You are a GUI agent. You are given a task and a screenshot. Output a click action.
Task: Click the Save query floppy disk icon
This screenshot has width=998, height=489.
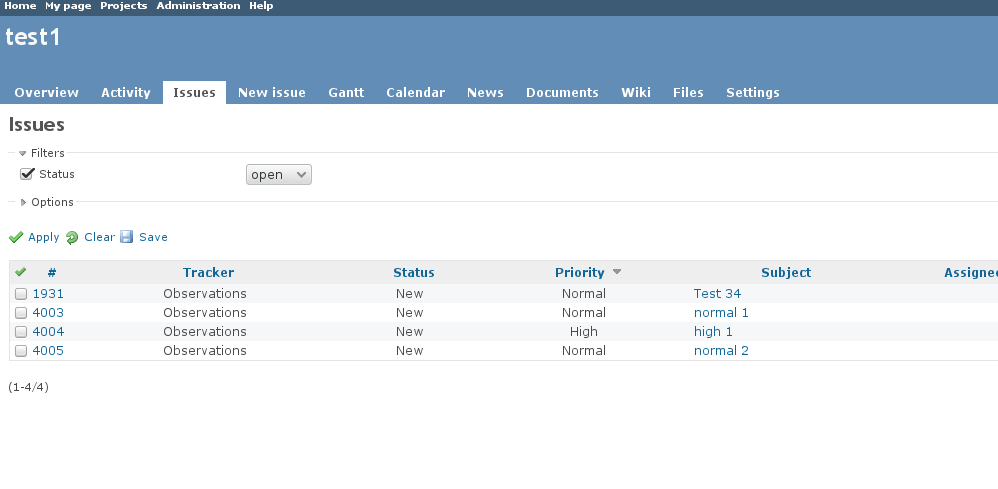(127, 238)
